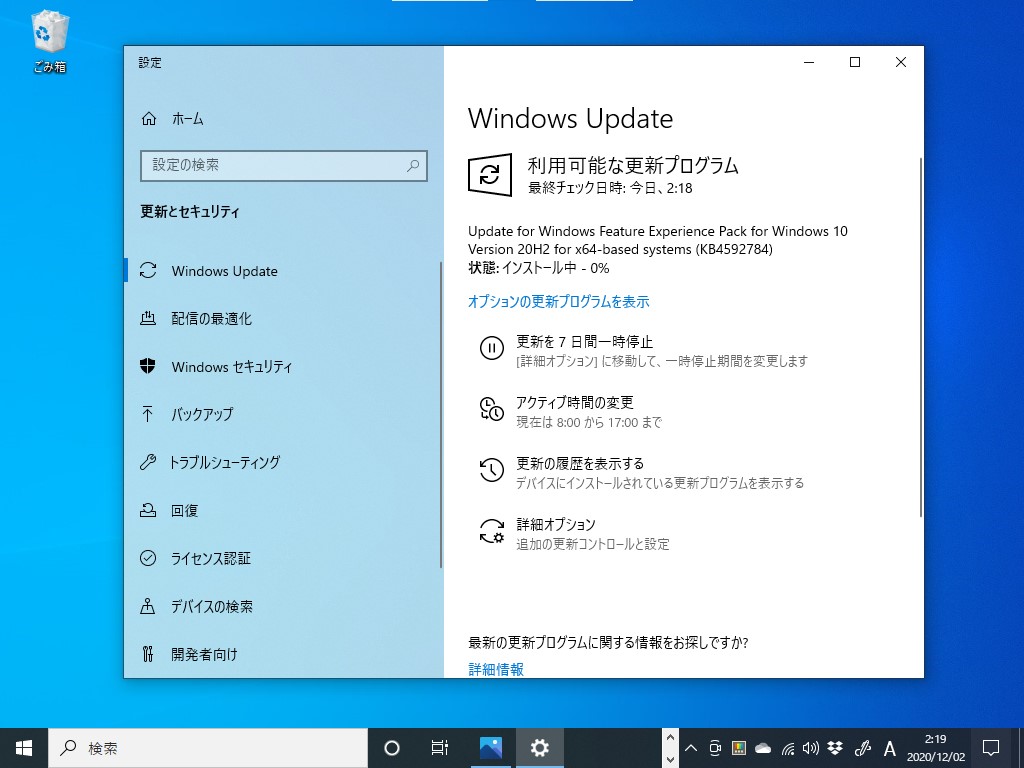Screen dimensions: 1024x768
Task: Click the Dropbox icon in system tray
Action: (832, 747)
